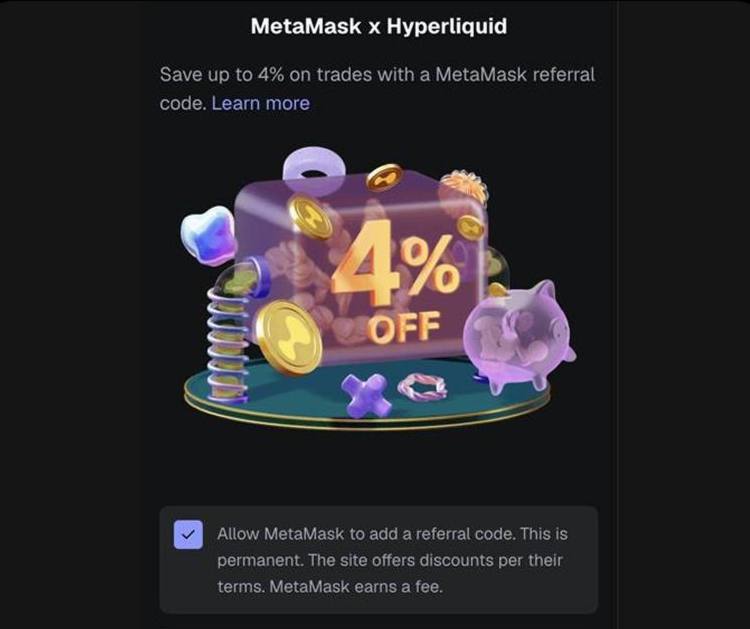This screenshot has height=629, width=750.
Task: Click the twisted pink ring on platform
Action: coord(422,386)
